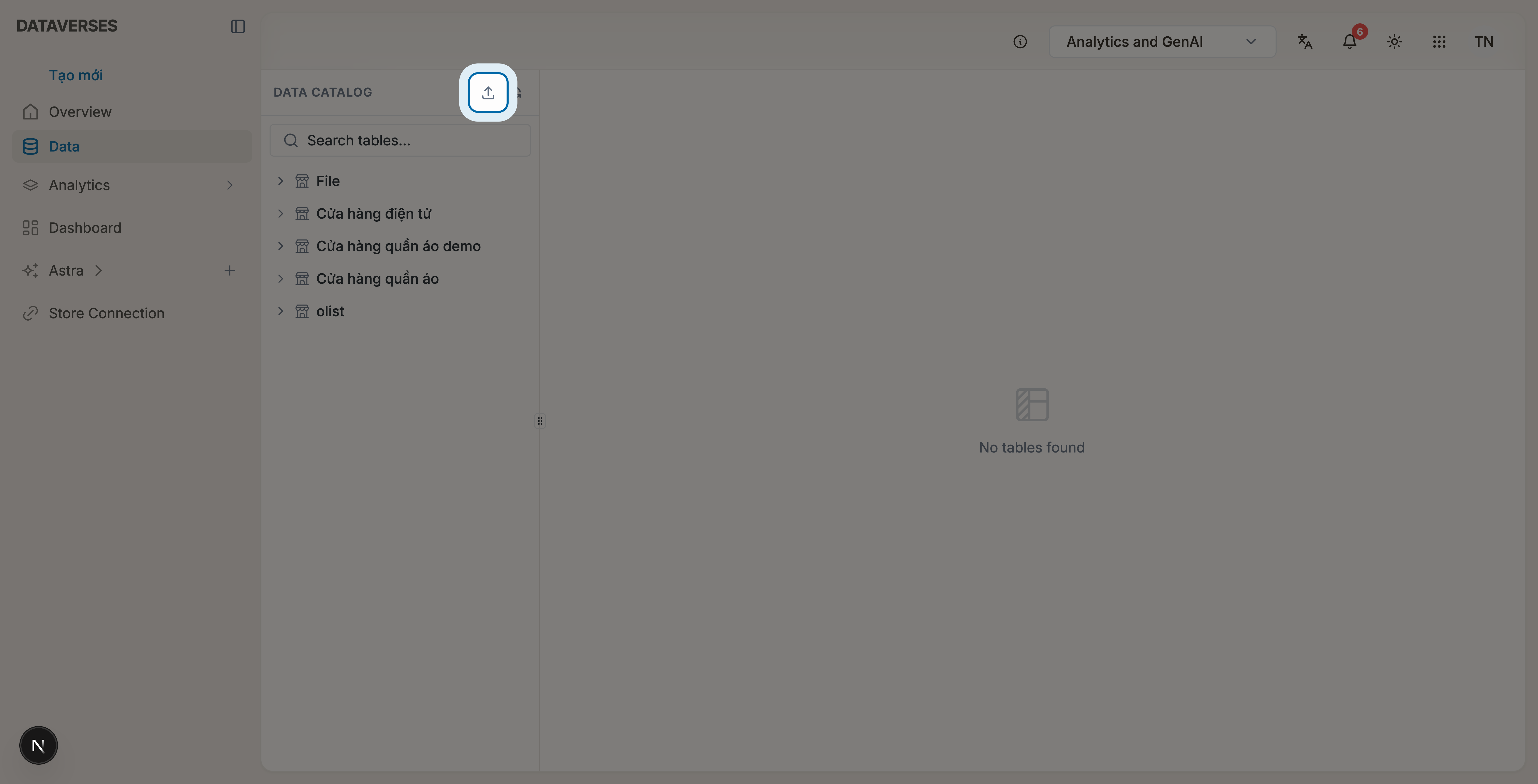Add new Astra item with plus icon

click(x=230, y=271)
